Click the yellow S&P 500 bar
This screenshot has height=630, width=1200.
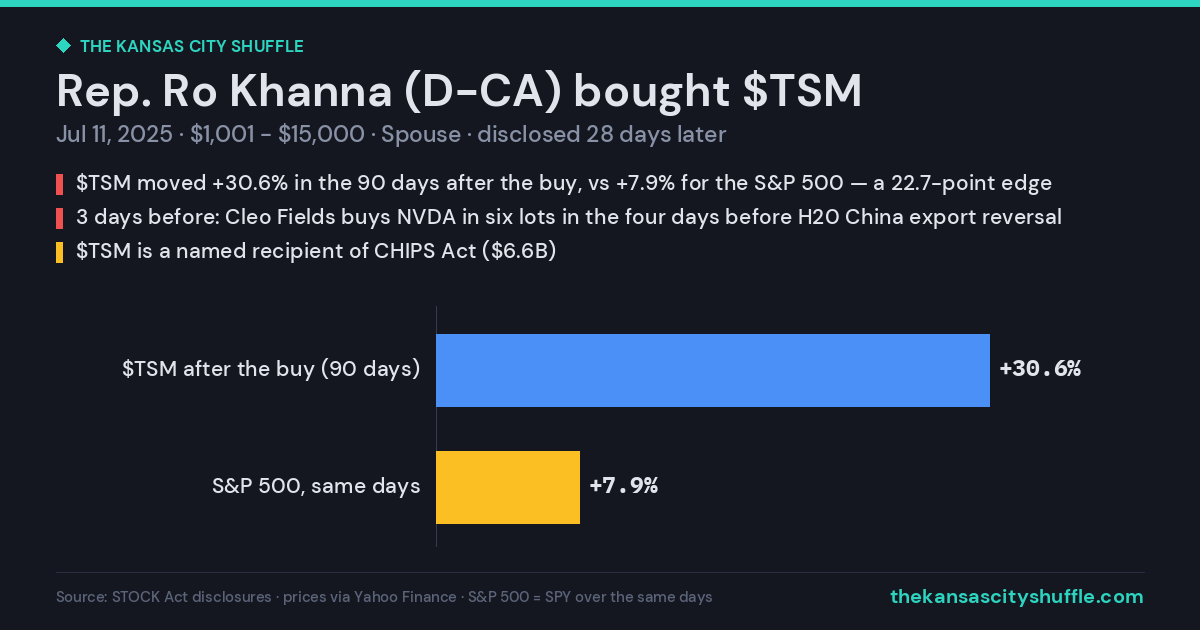[508, 487]
